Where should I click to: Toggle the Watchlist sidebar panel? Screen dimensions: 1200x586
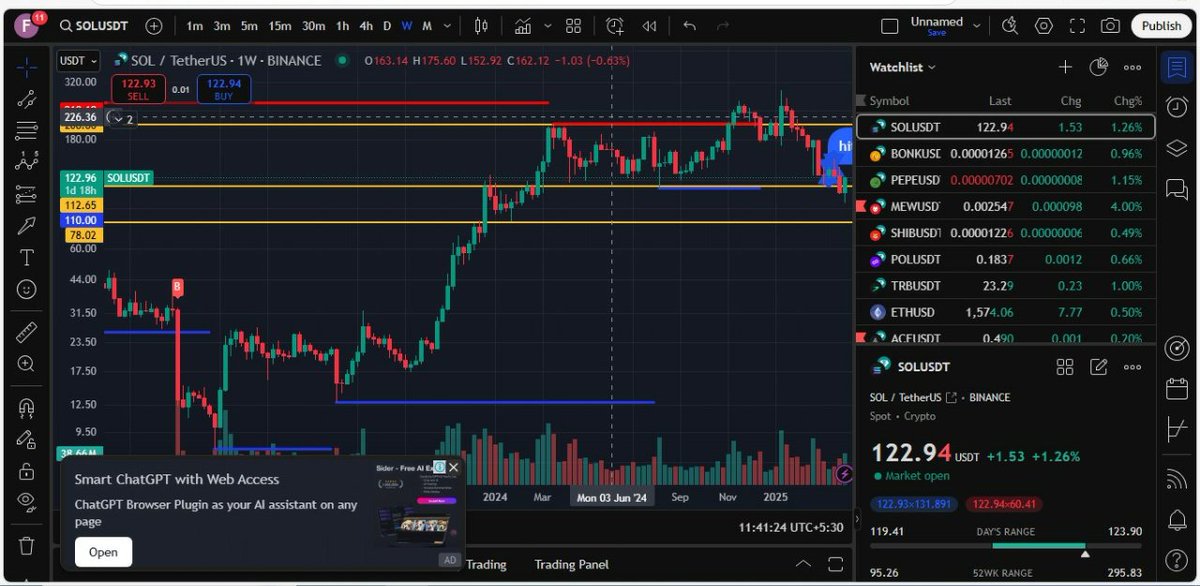1176,67
